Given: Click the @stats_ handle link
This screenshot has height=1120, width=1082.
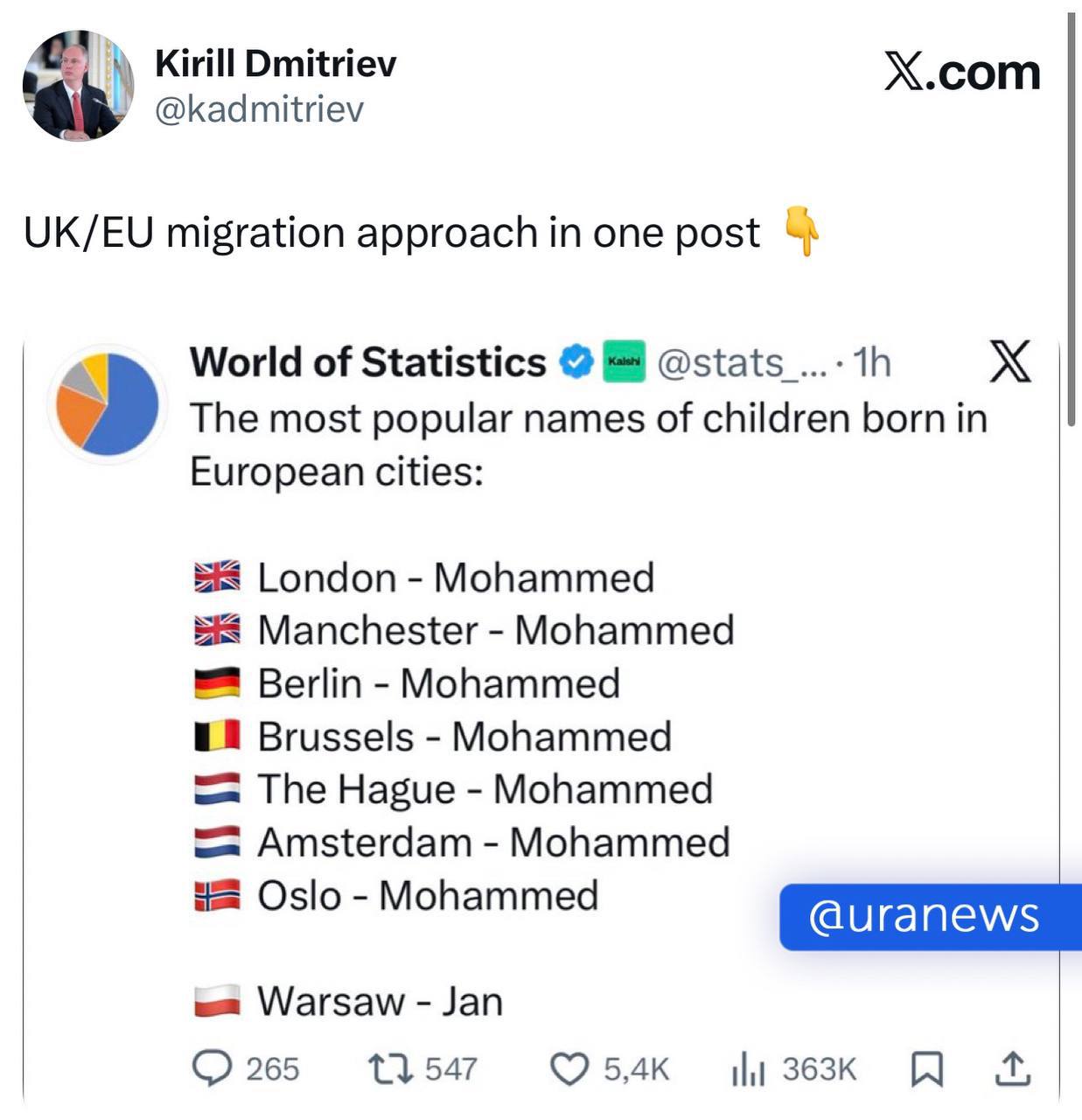Looking at the screenshot, I should point(741,362).
